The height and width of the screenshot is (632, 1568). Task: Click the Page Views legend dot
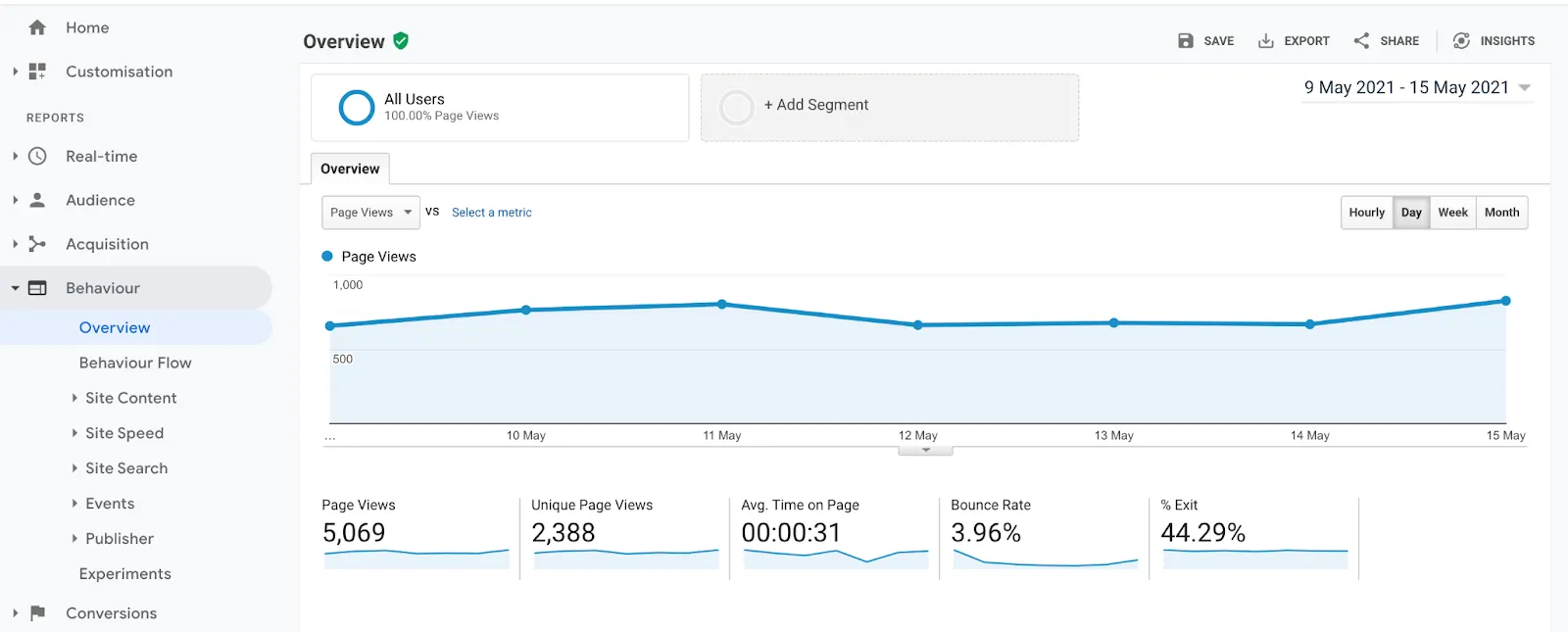tap(327, 256)
